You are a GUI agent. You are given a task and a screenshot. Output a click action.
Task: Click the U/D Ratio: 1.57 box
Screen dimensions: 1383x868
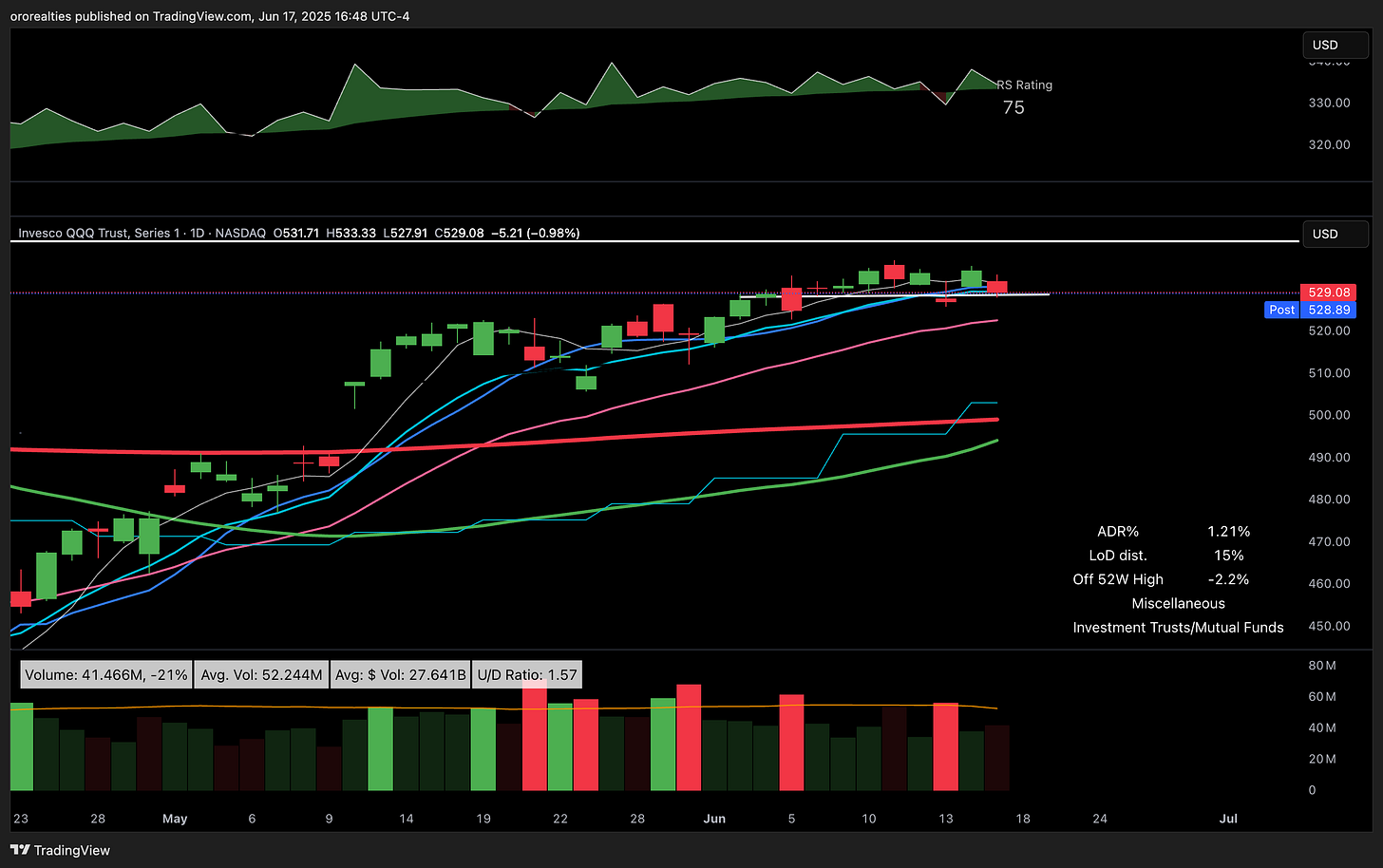(527, 674)
